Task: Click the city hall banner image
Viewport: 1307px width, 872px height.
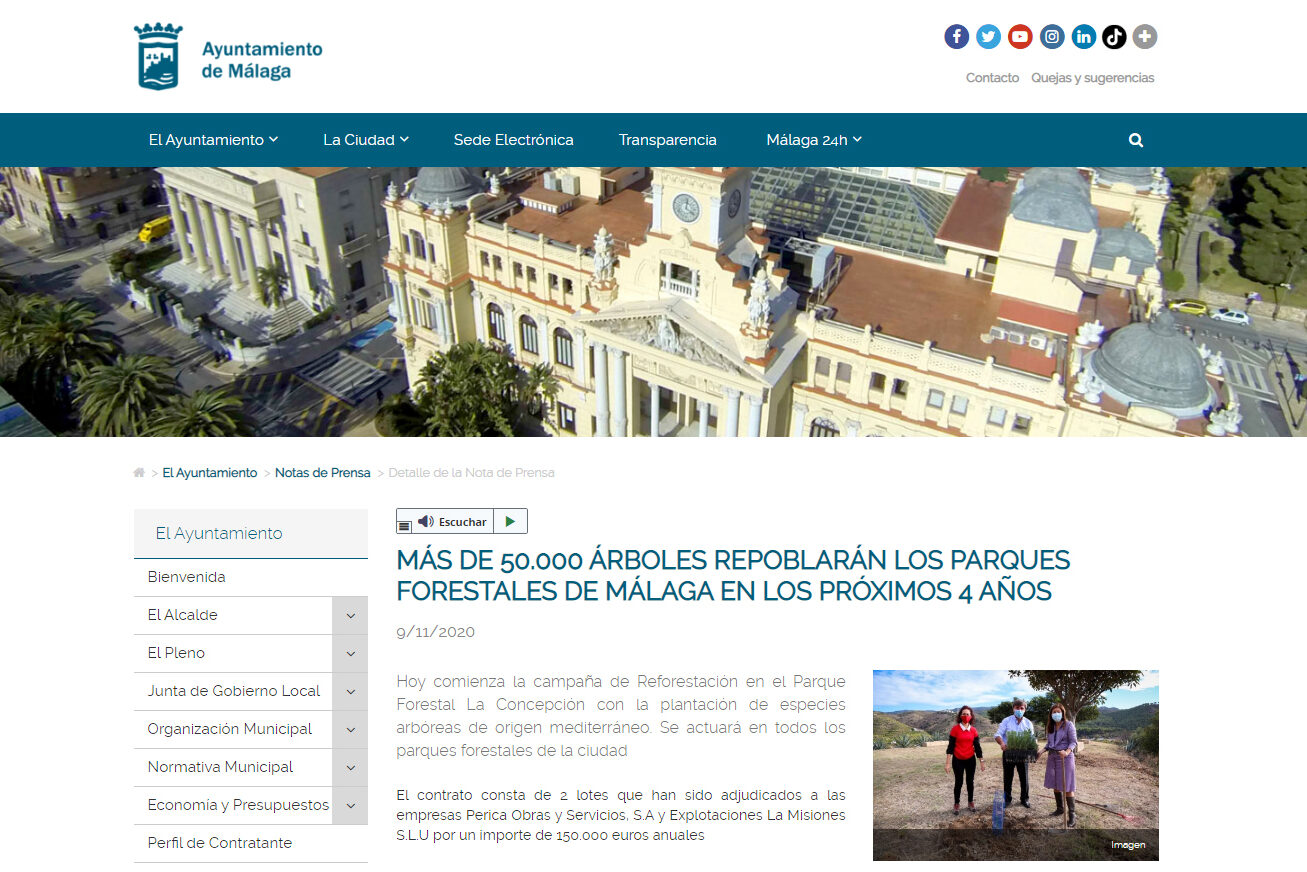Action: point(653,302)
